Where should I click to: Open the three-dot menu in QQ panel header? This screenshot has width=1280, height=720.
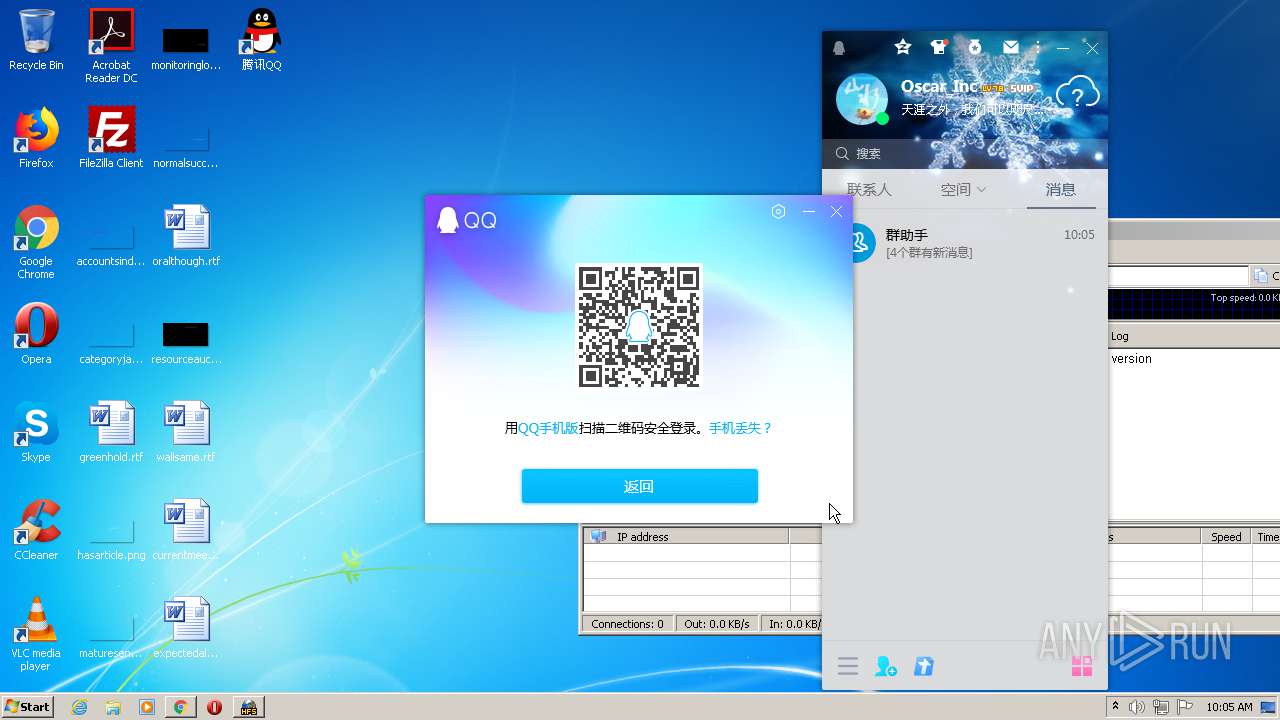tap(1038, 47)
